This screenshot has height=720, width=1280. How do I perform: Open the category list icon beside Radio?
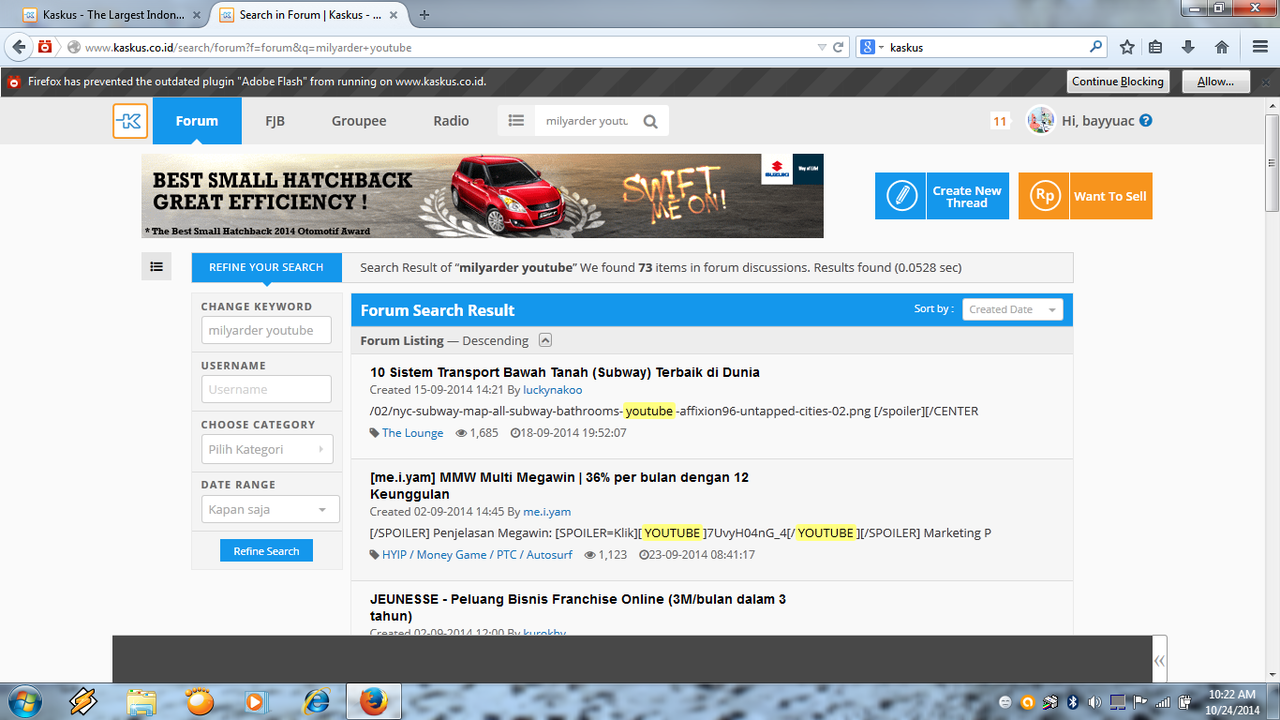point(516,121)
